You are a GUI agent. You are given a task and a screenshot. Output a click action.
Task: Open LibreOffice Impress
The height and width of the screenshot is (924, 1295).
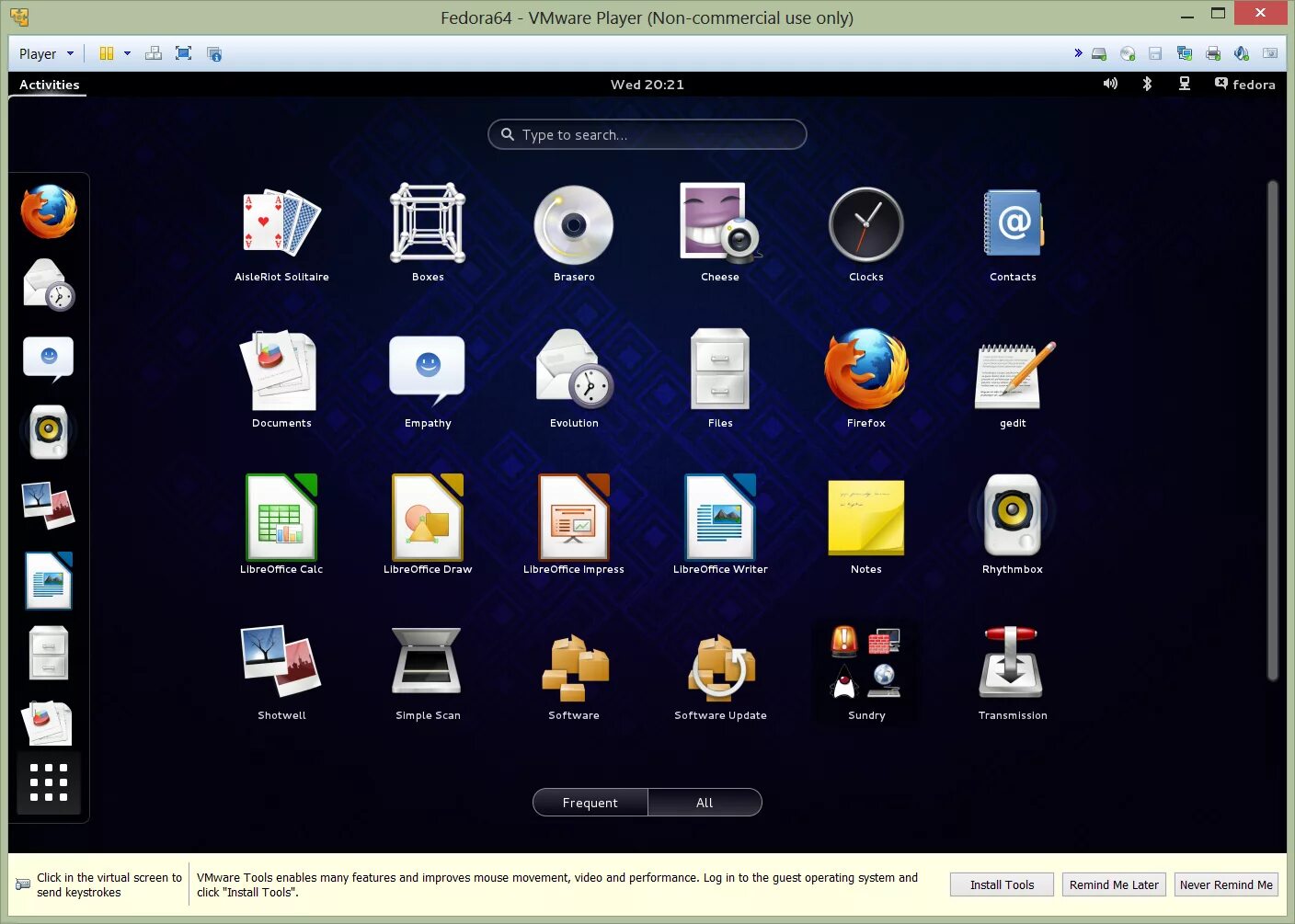click(x=574, y=526)
